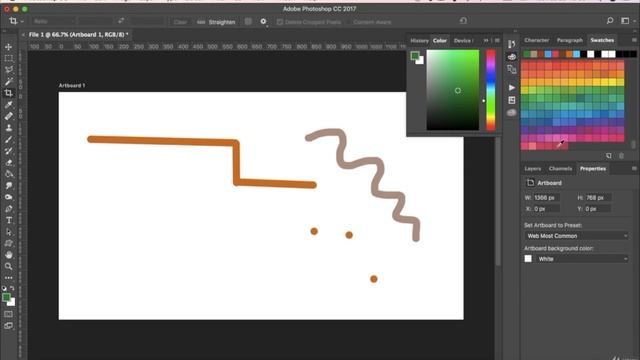This screenshot has width=640, height=360.
Task: Swap foreground and background colors
Action: [x=12, y=288]
